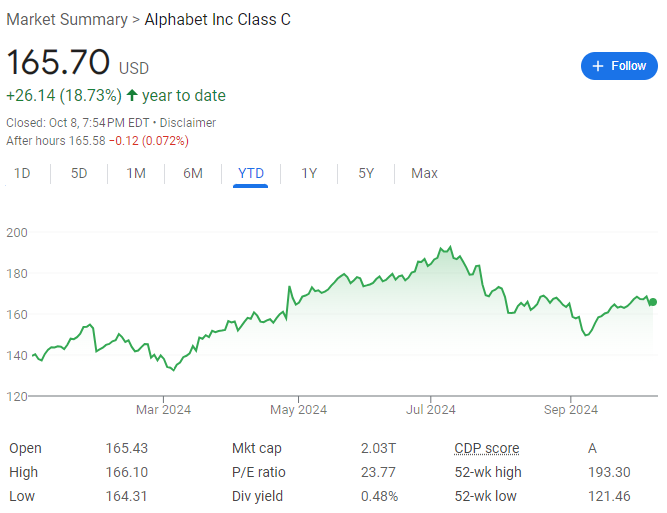Select the Max time range
Screen dimensions: 667x513
click(x=424, y=173)
